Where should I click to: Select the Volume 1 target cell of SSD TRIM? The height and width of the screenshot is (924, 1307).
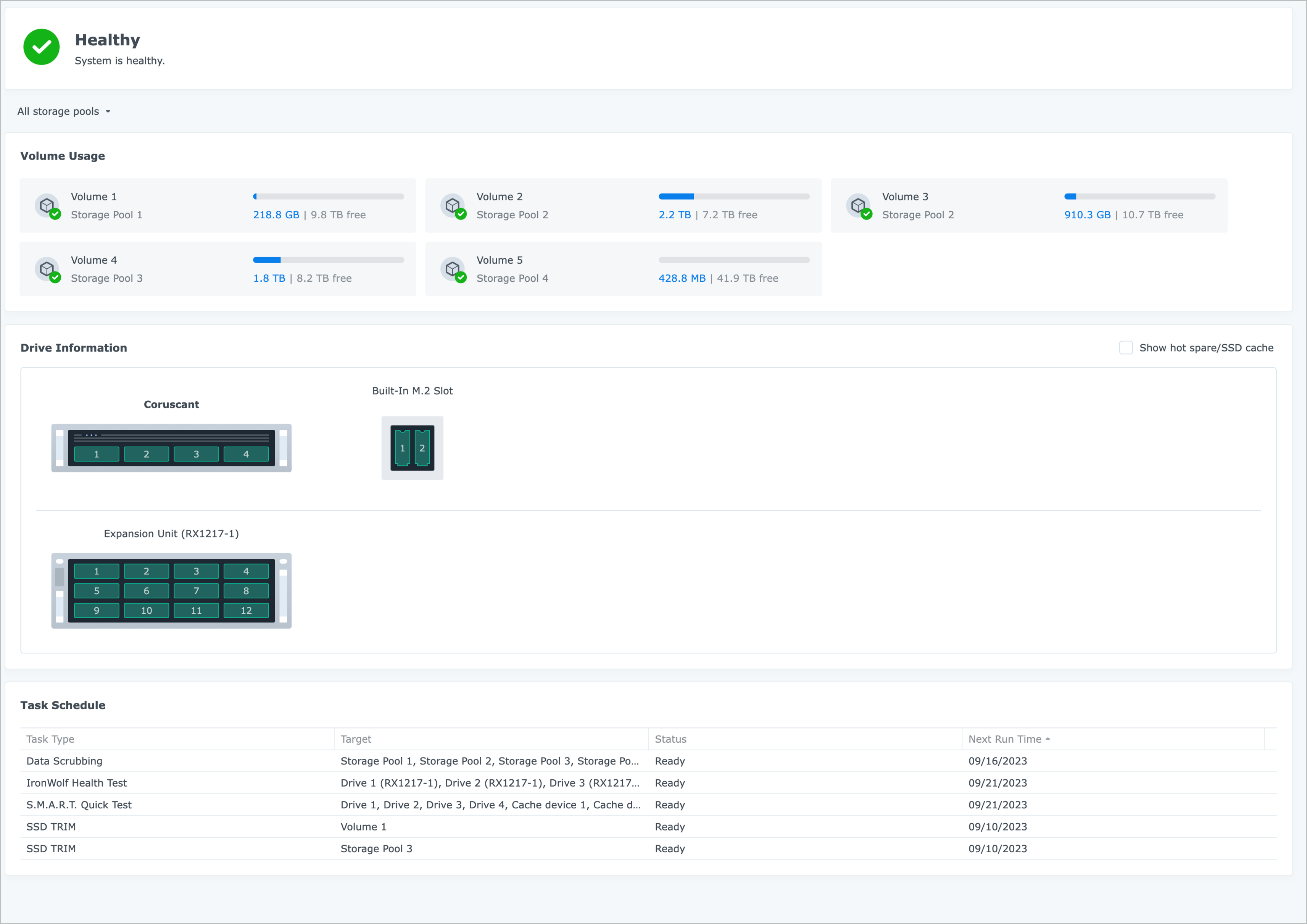coord(491,827)
